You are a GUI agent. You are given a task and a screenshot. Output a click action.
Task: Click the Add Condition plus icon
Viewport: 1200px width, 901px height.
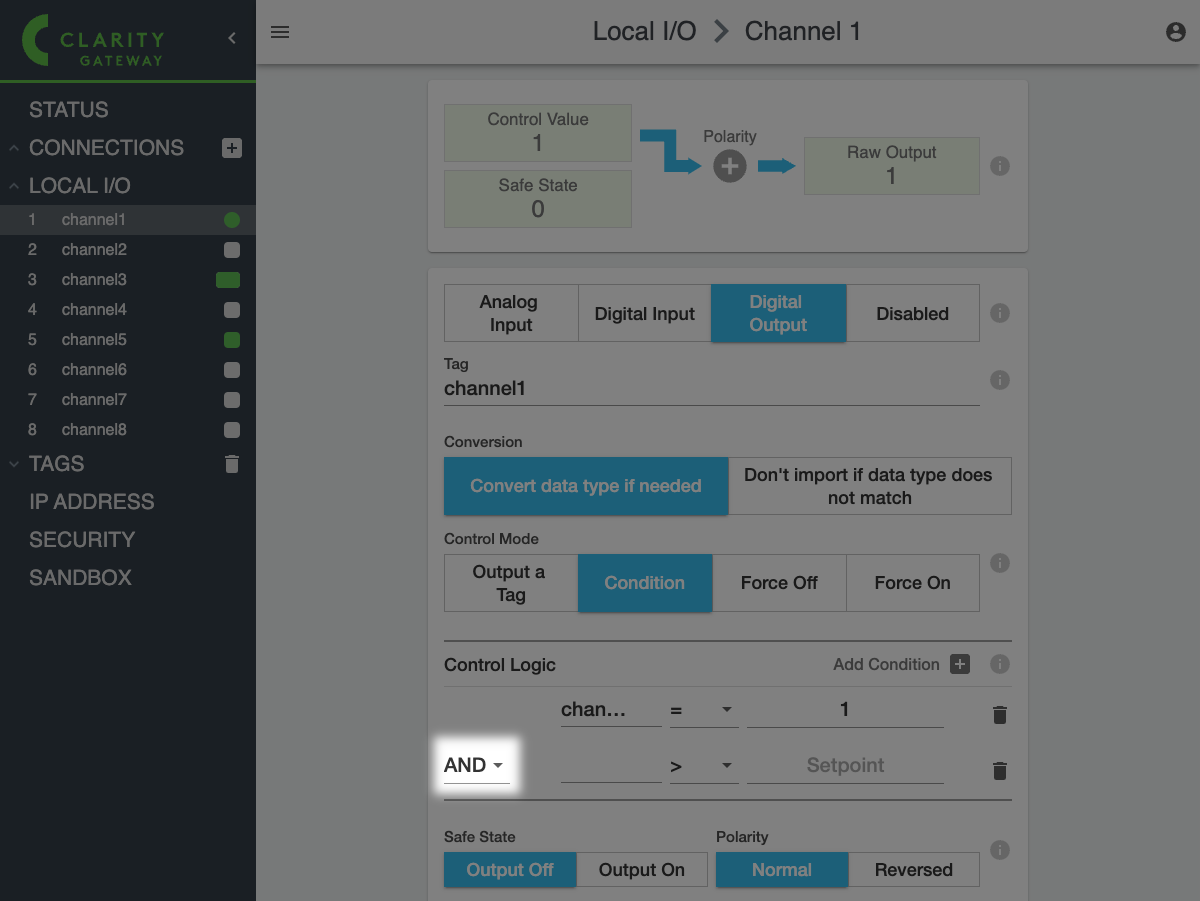click(x=960, y=664)
